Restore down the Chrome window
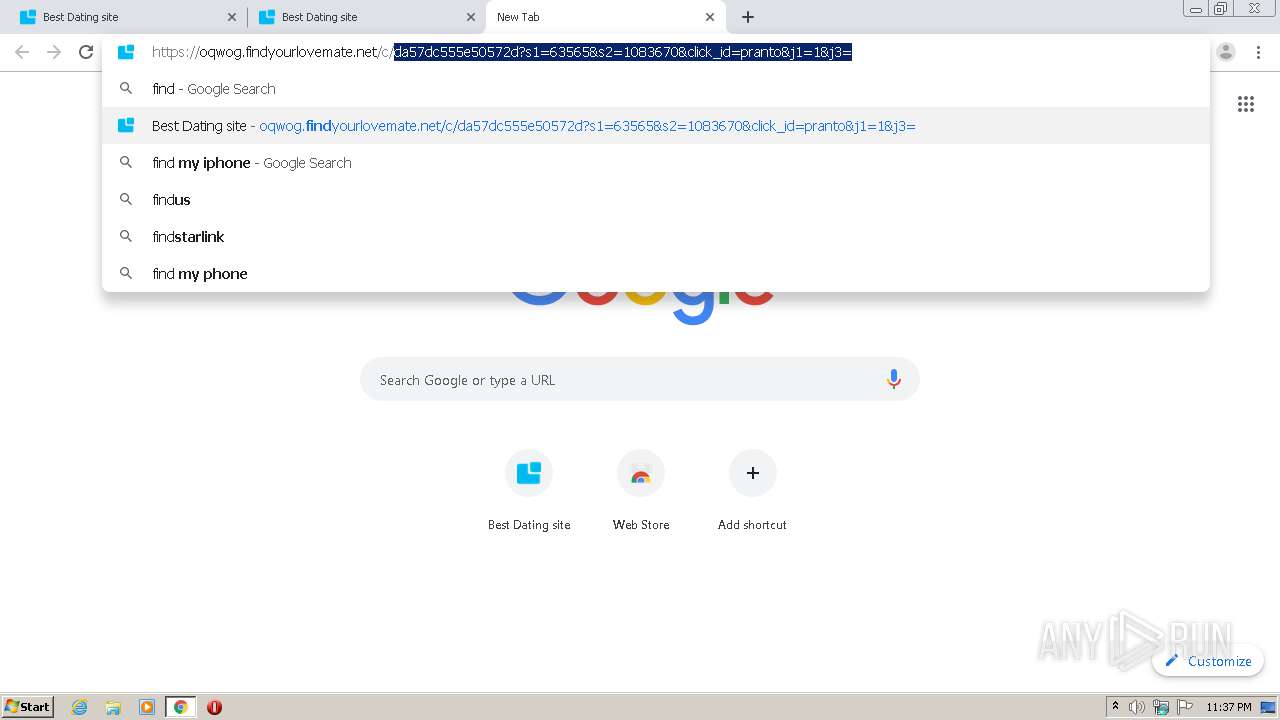Image resolution: width=1280 pixels, height=720 pixels. click(x=1221, y=8)
